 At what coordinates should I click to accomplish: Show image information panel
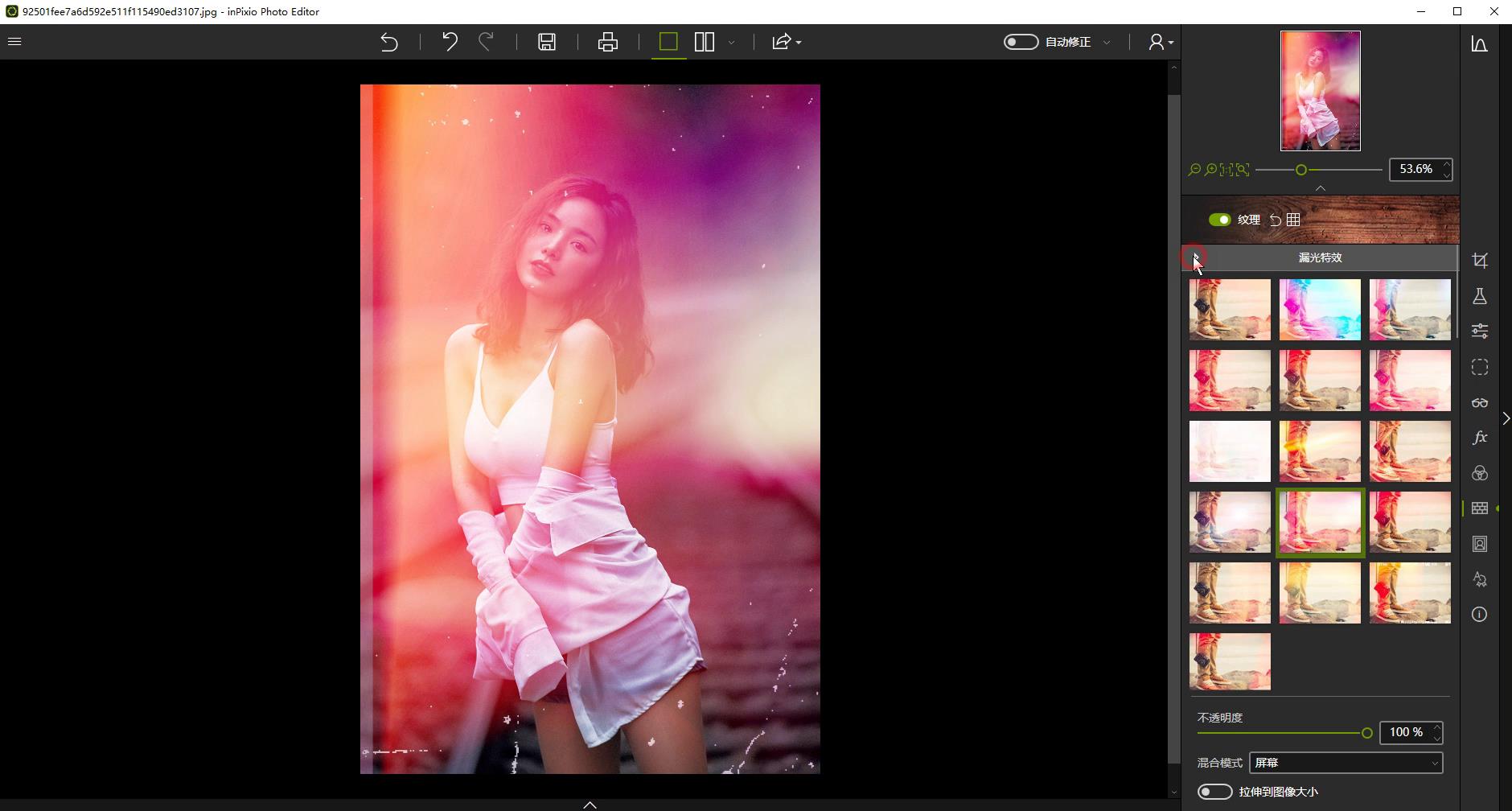pos(1480,615)
